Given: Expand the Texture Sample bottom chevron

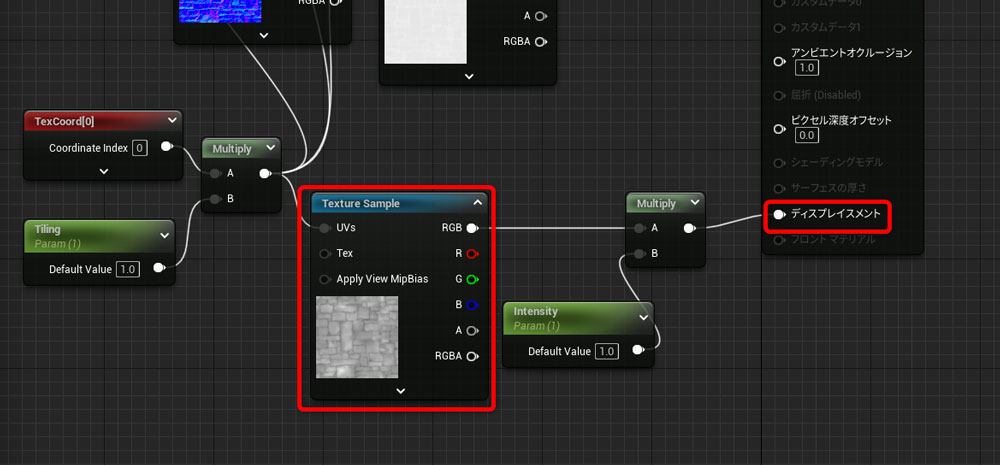Looking at the screenshot, I should 401,390.
